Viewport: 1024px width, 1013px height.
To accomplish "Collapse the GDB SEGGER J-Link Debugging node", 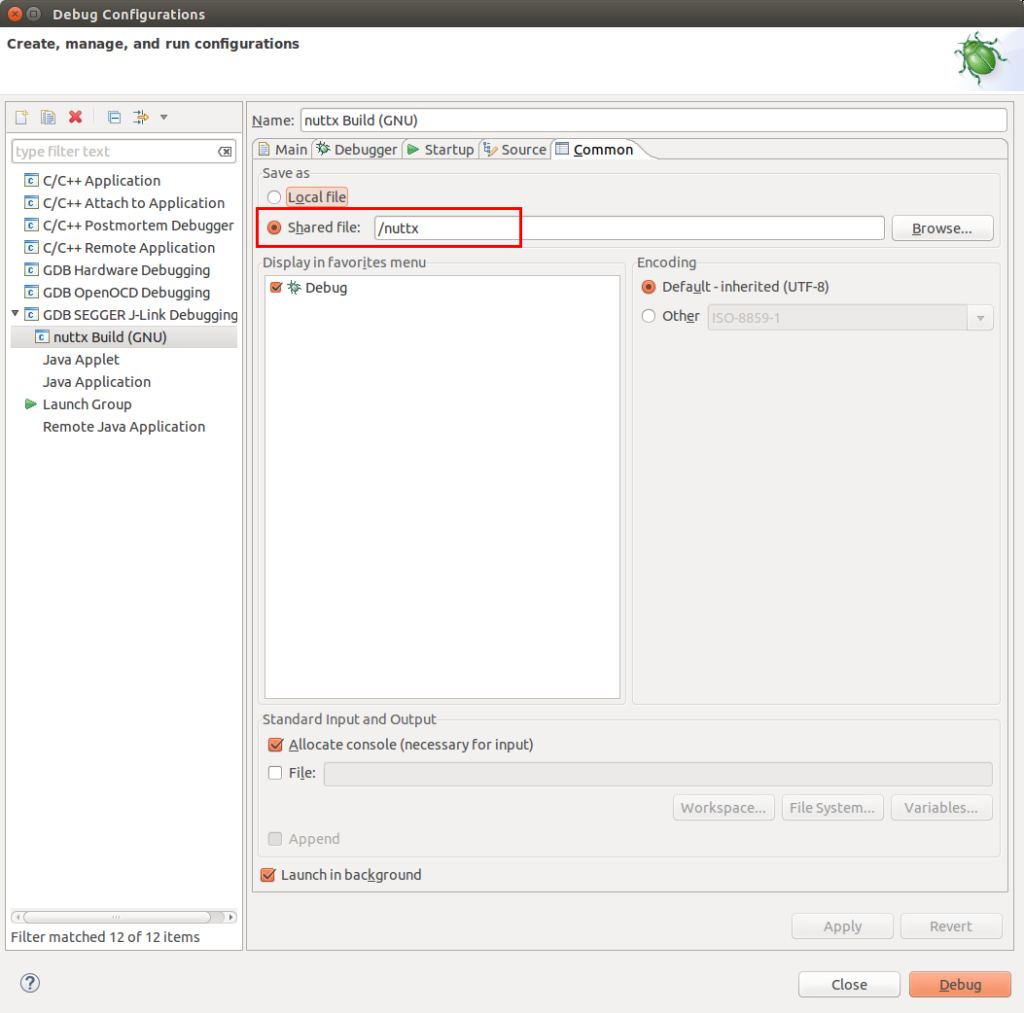I will pos(15,314).
